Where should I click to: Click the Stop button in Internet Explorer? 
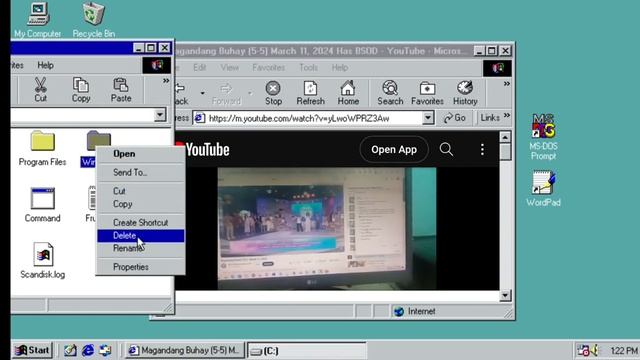click(x=273, y=93)
